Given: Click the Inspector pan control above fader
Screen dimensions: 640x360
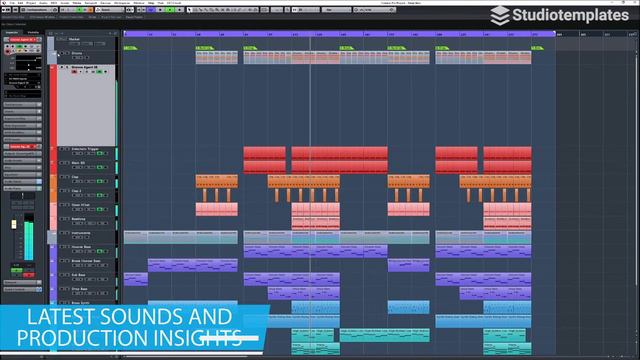Looking at the screenshot, I should coord(22,196).
